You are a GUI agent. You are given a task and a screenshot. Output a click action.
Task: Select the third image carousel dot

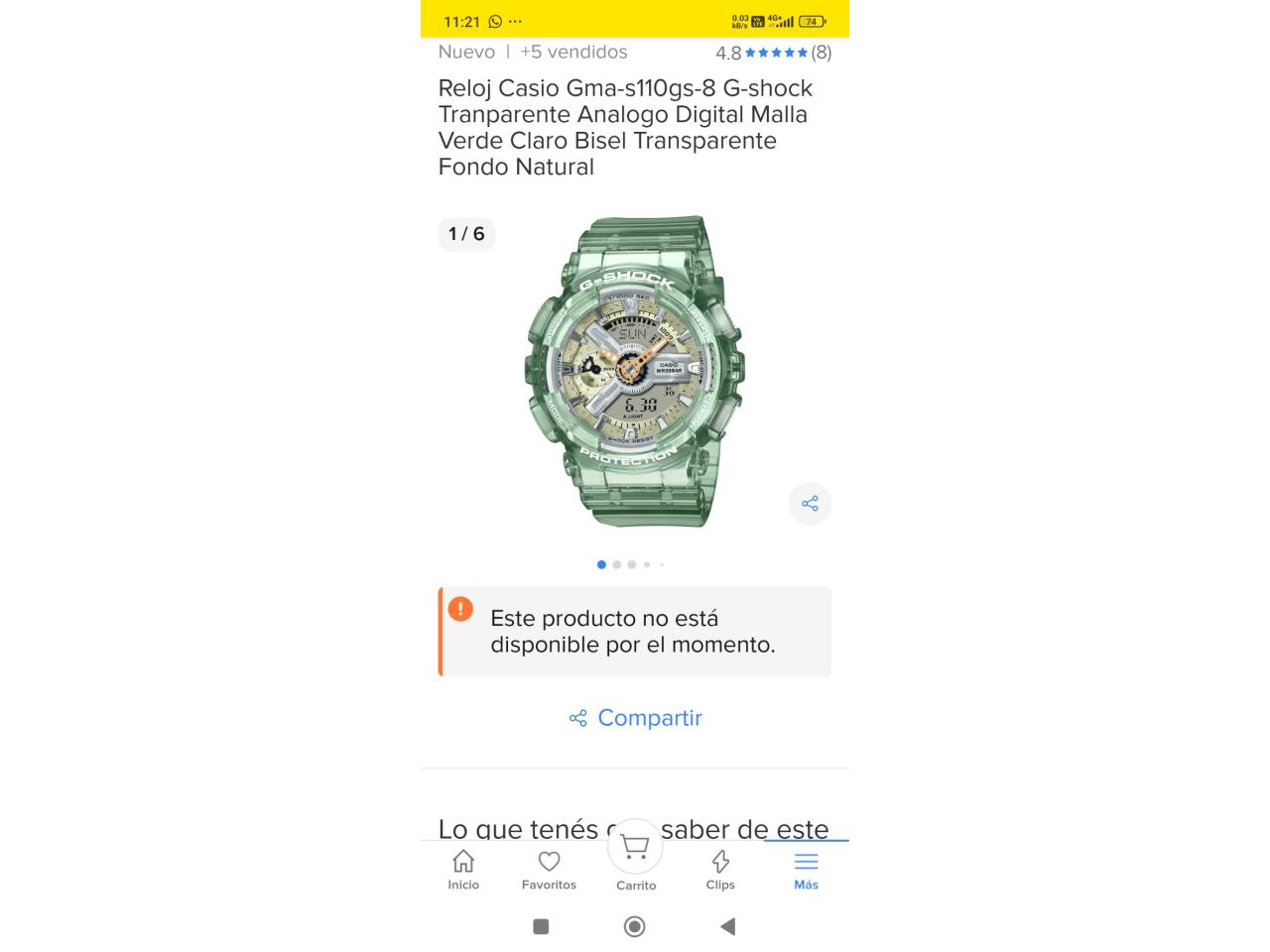631,564
